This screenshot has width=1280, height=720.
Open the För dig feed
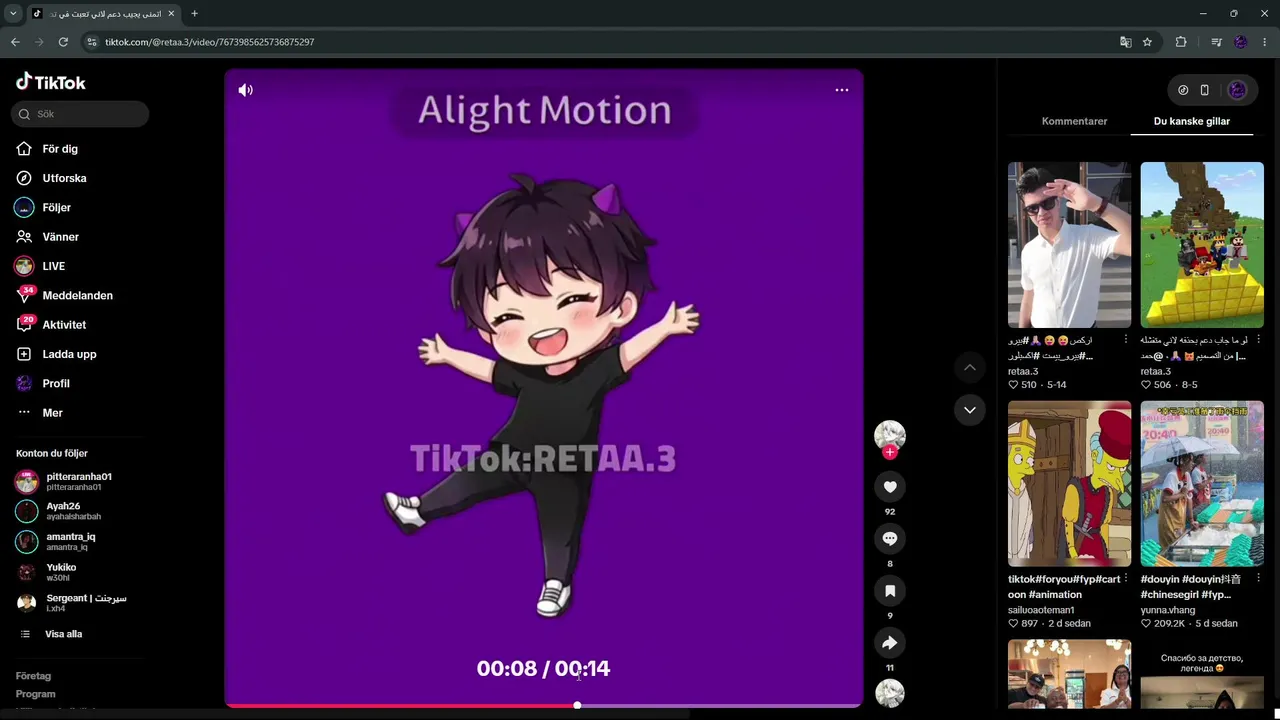coord(60,149)
